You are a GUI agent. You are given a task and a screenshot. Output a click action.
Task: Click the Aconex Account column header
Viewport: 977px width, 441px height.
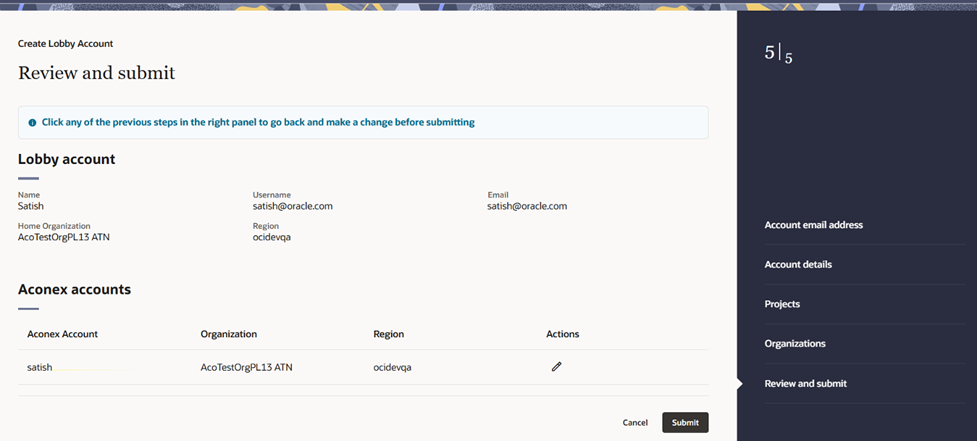pos(62,334)
